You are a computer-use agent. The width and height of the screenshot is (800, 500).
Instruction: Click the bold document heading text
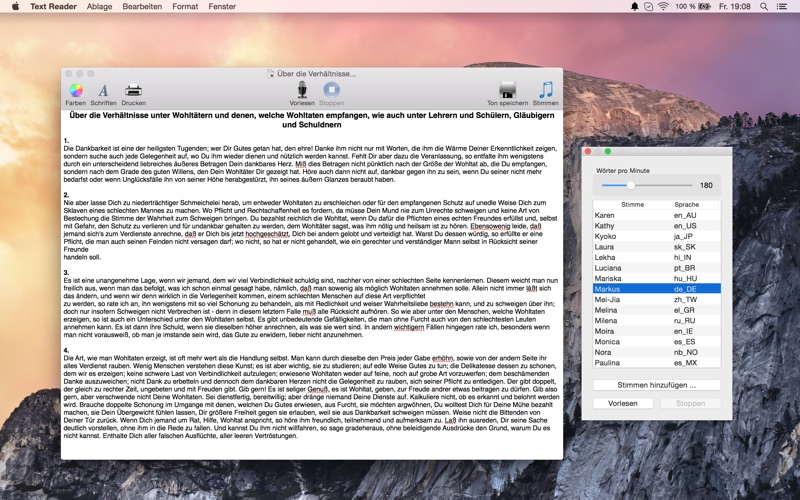tap(312, 120)
